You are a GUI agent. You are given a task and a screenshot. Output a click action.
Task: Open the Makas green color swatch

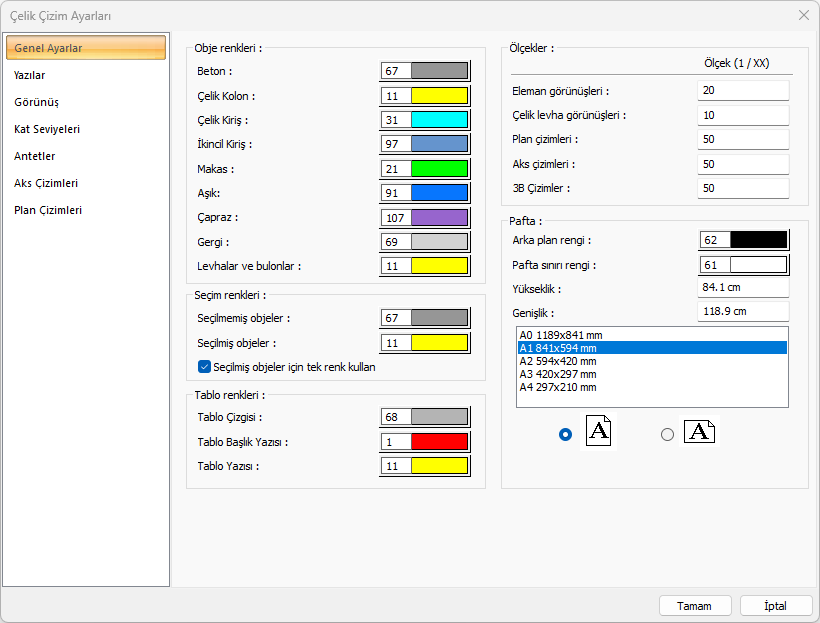click(x=439, y=169)
